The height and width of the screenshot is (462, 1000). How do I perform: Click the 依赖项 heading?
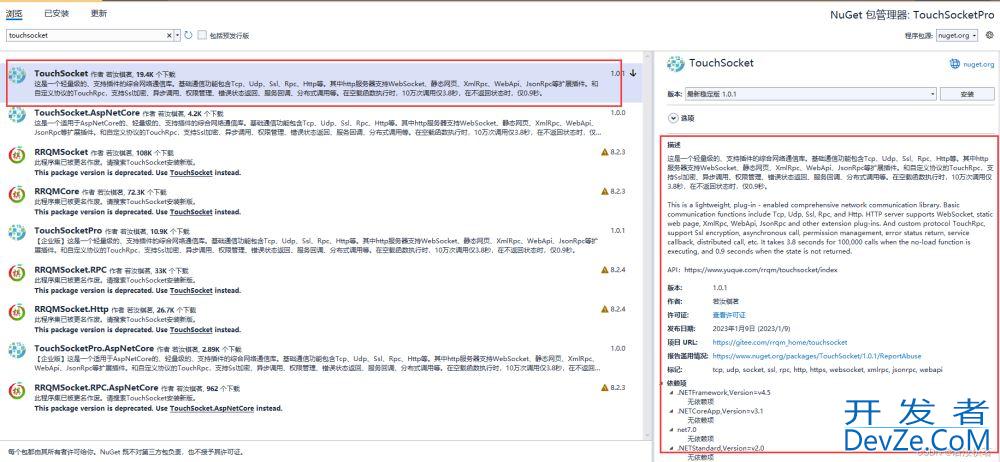[x=676, y=384]
